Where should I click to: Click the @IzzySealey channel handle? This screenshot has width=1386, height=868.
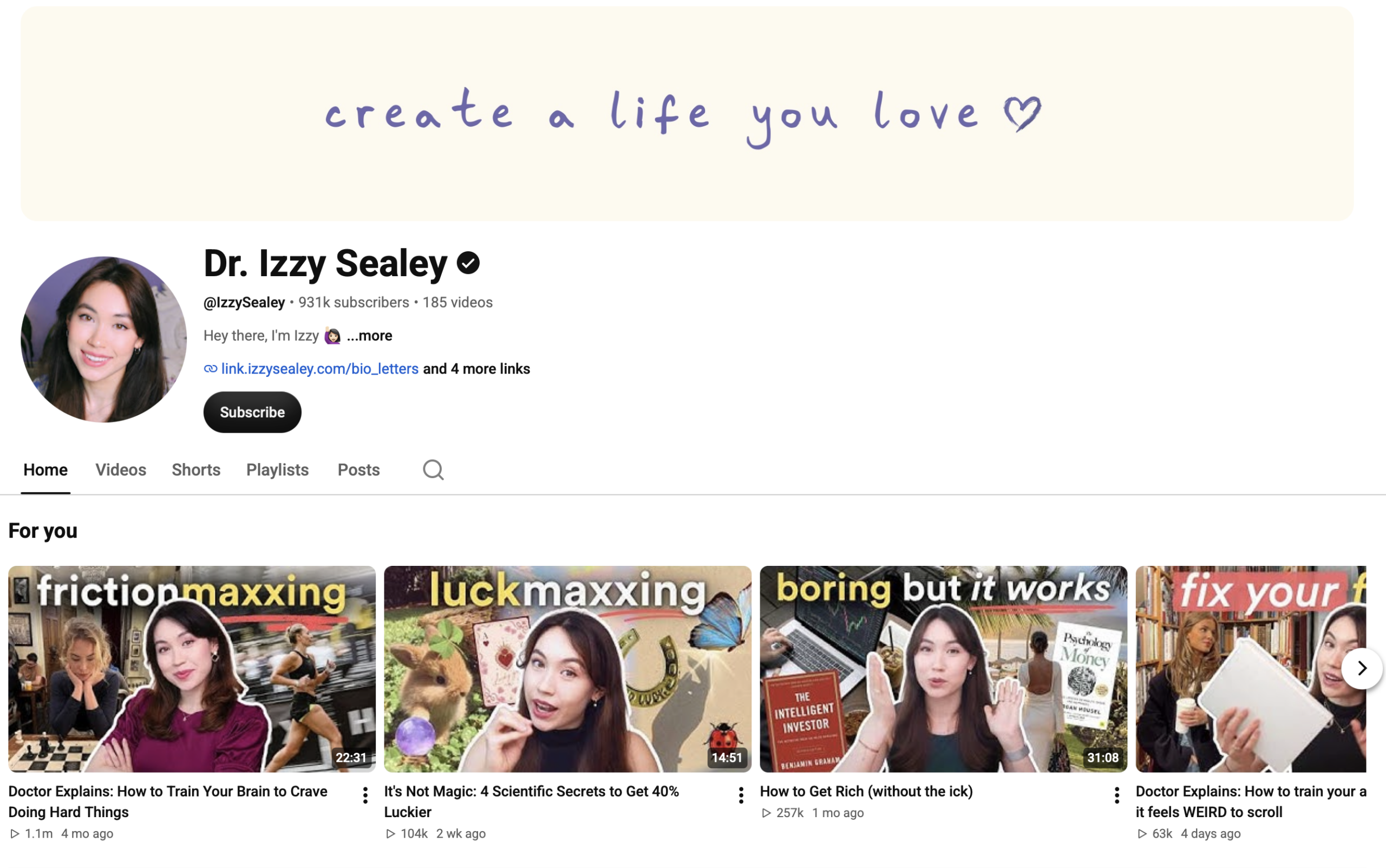point(244,303)
